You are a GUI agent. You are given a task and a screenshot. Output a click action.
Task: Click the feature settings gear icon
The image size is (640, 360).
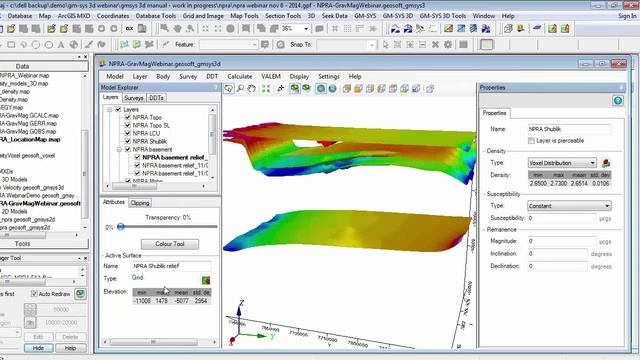tap(448, 44)
